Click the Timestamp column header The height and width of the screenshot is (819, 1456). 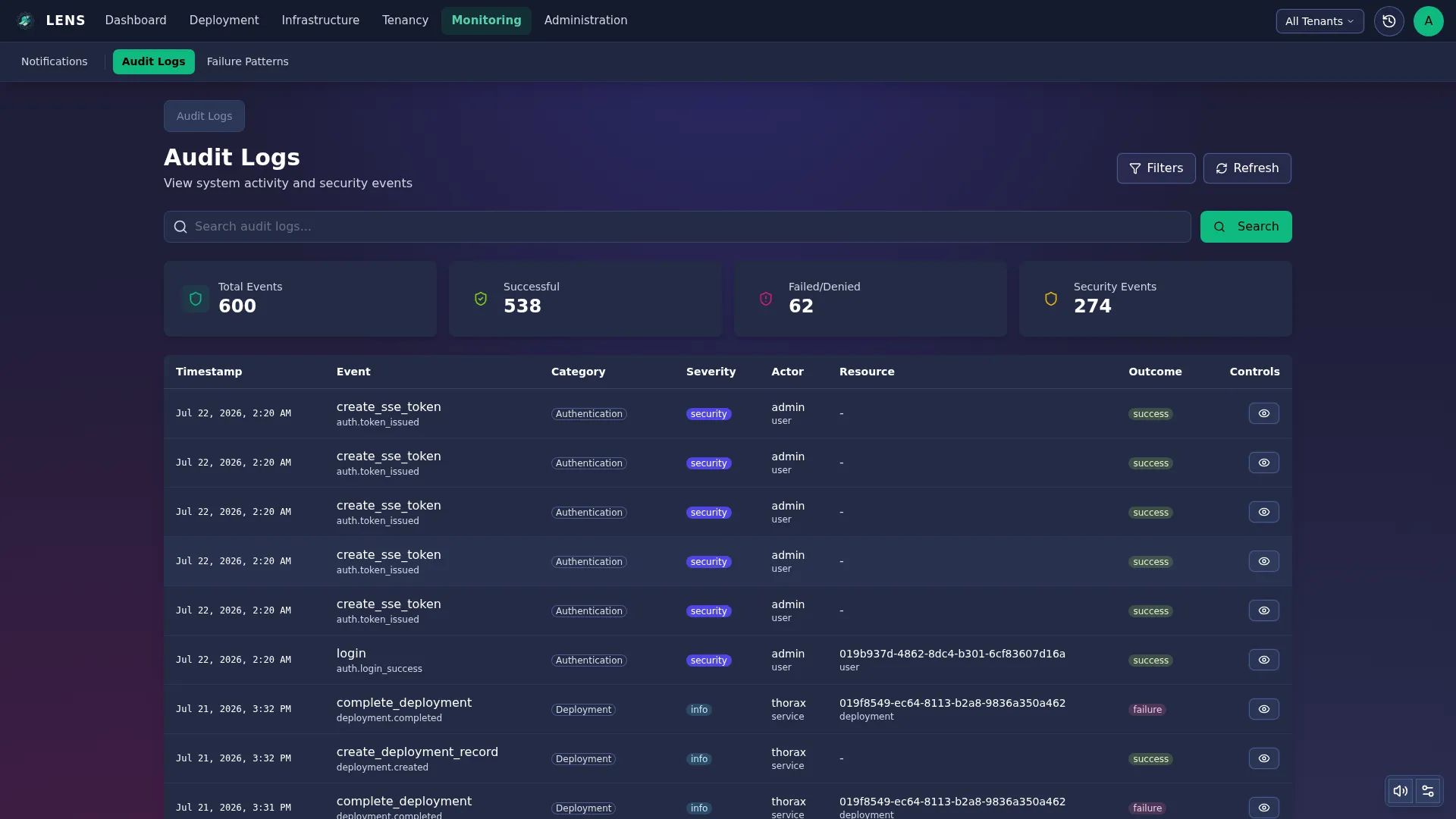click(x=209, y=372)
